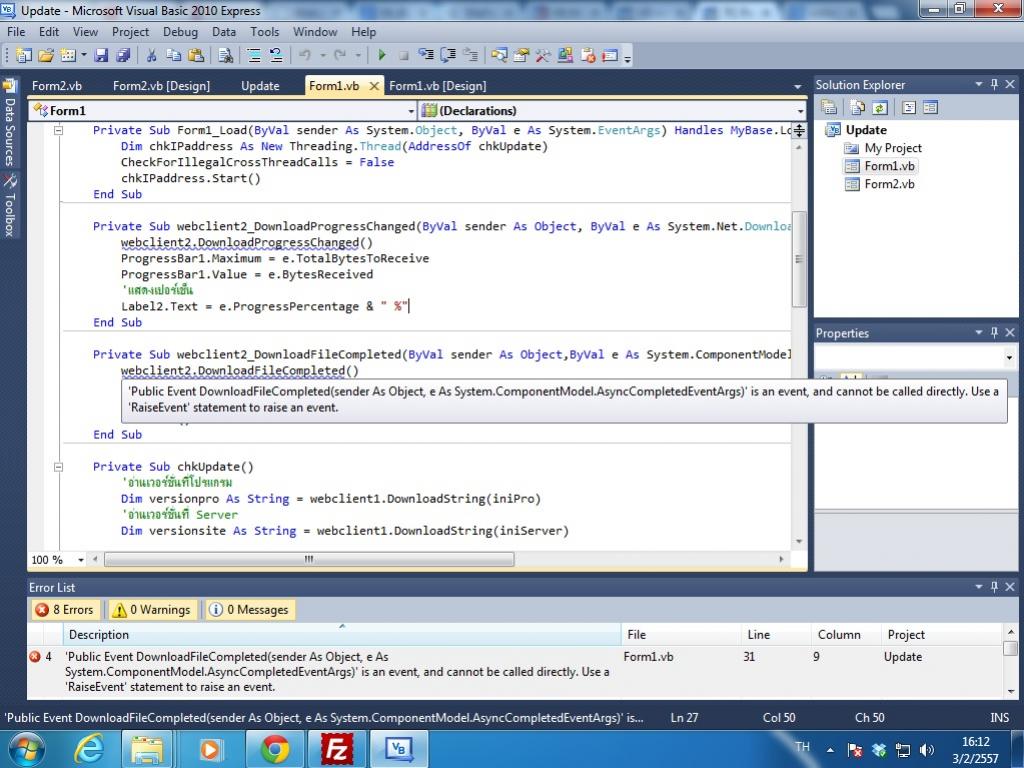Open Solution Explorer from the toolbar icon
The height and width of the screenshot is (768, 1024).
pos(500,56)
